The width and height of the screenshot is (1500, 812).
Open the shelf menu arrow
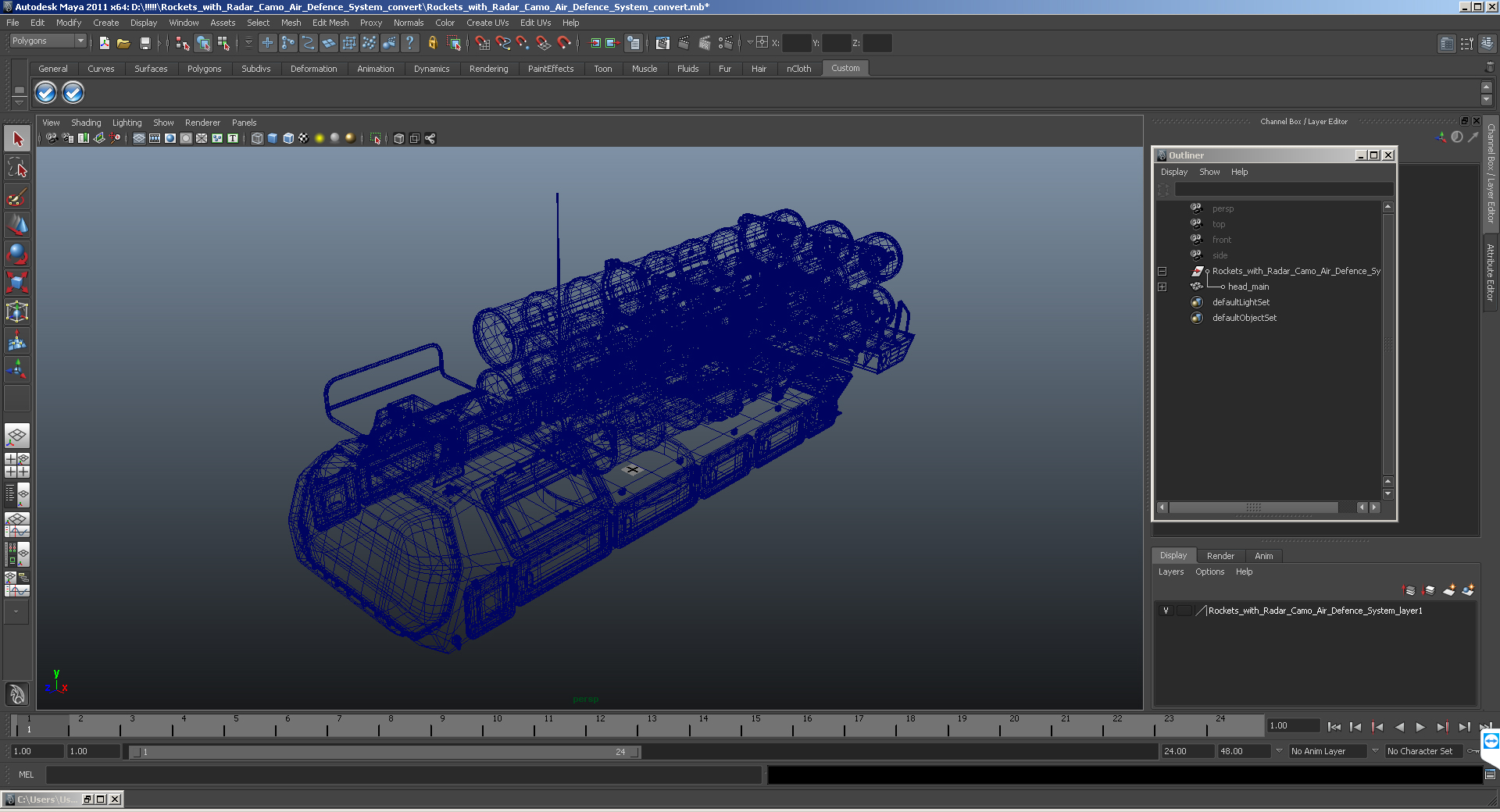coord(20,102)
